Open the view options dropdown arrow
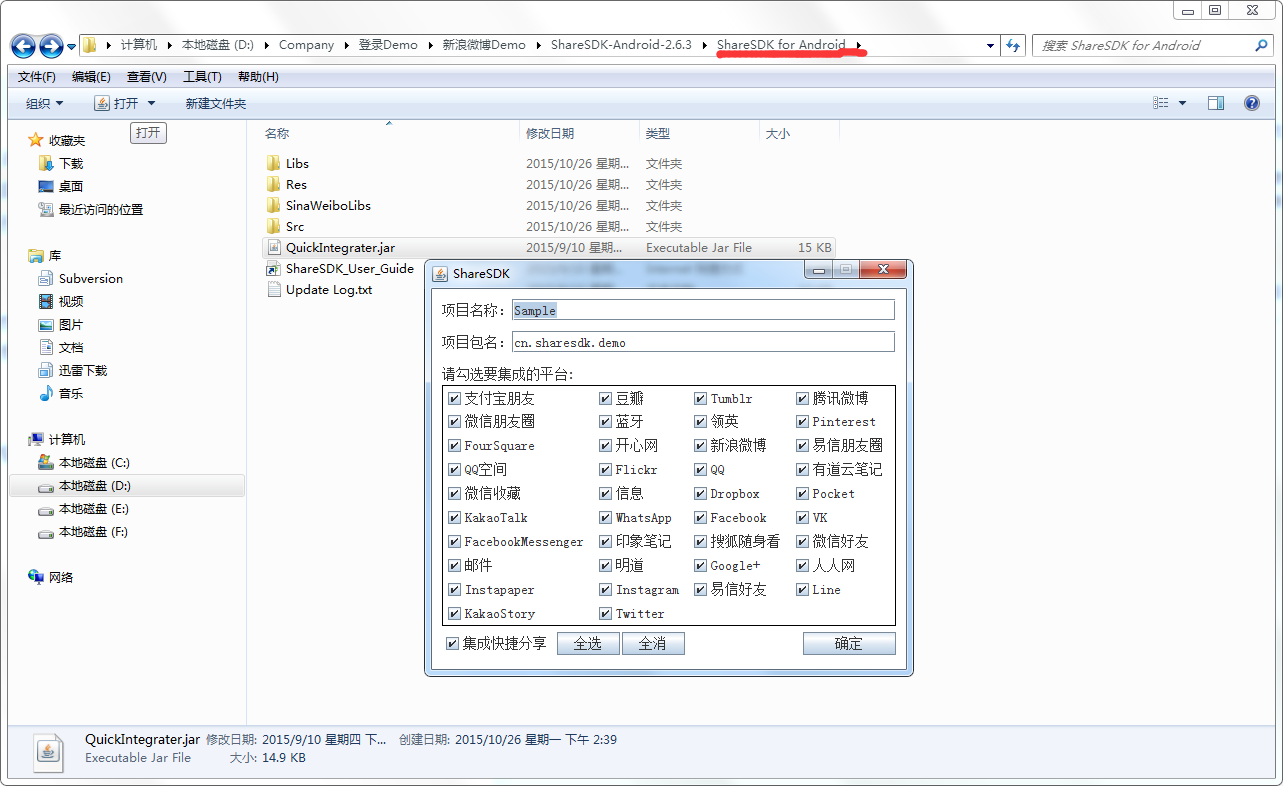Viewport: 1283px width, 786px height. pos(1183,103)
